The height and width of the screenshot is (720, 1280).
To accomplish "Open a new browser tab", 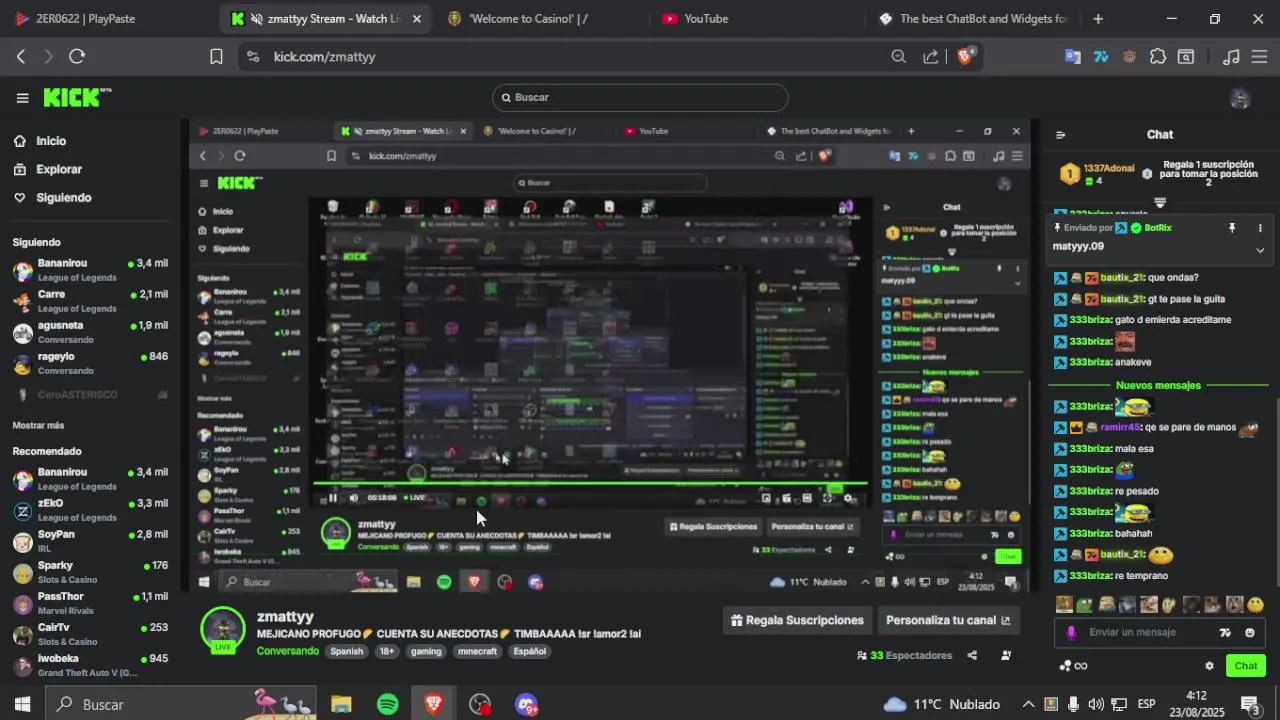I will 1098,19.
